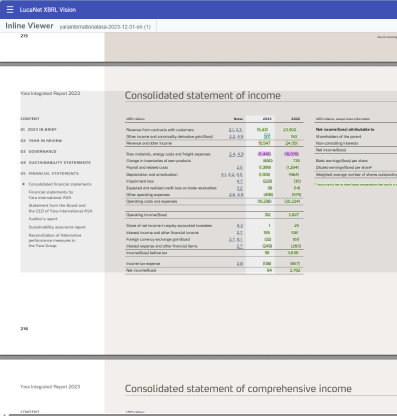Screen dimensions: 397x416
Task: Select Consolidated financial statements entry
Action: [60, 184]
